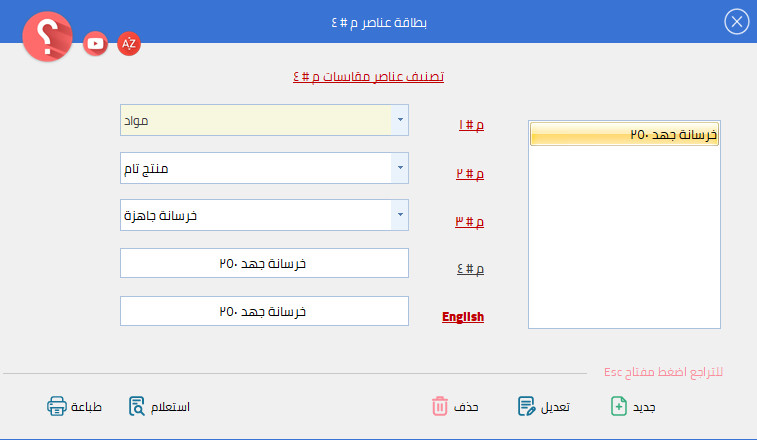Click the inquiry magnifier icon
The image size is (757, 440).
click(138, 406)
